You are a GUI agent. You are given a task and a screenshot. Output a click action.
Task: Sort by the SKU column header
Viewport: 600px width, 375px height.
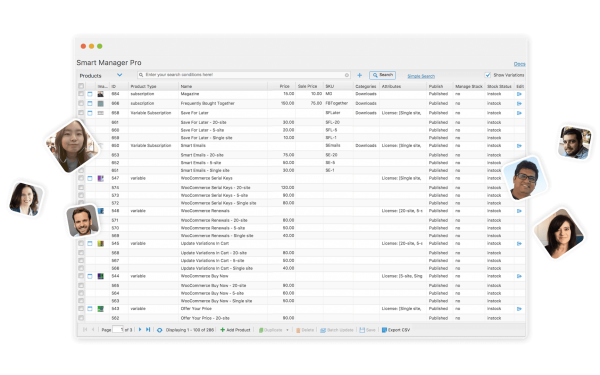point(338,86)
